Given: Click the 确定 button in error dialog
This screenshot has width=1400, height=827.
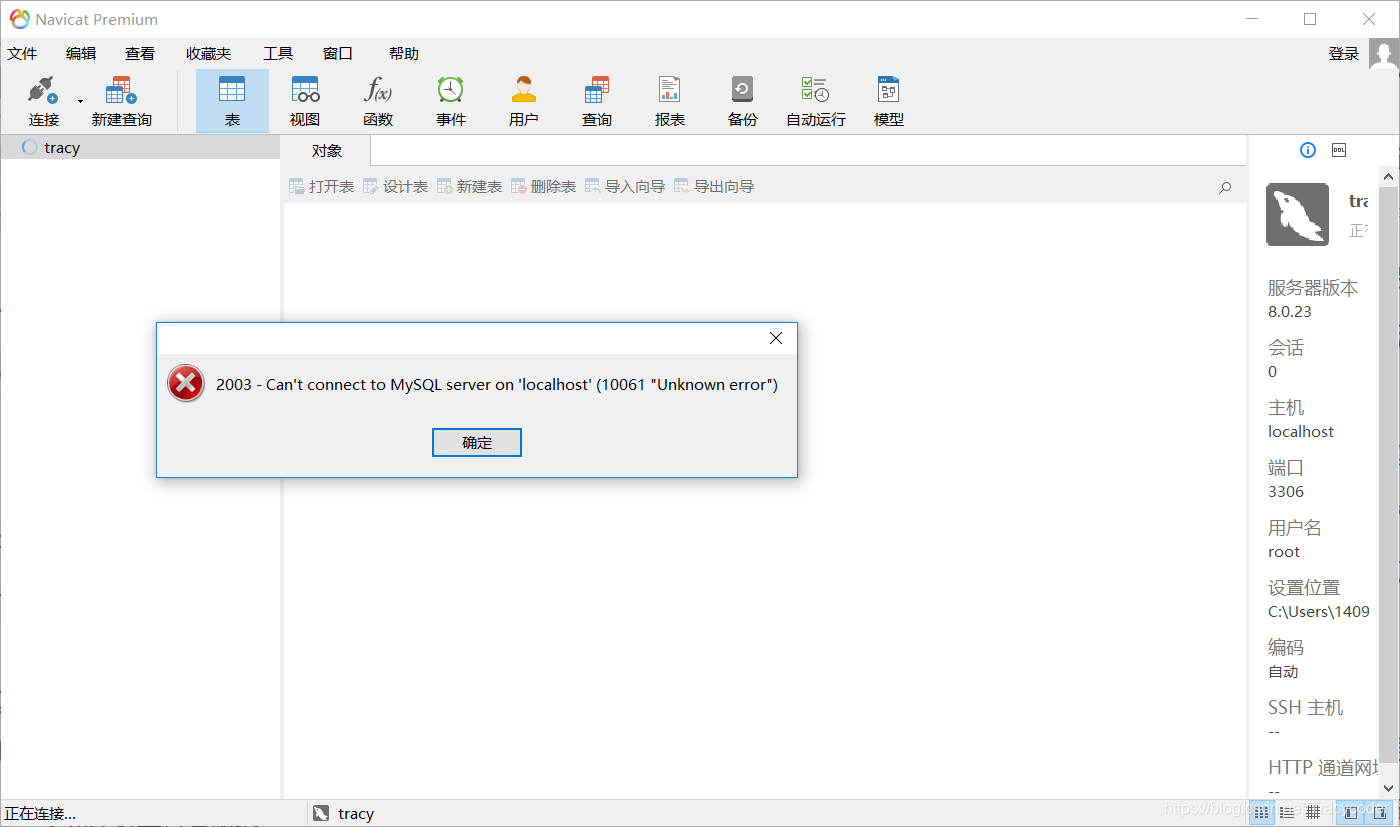Looking at the screenshot, I should pos(477,442).
